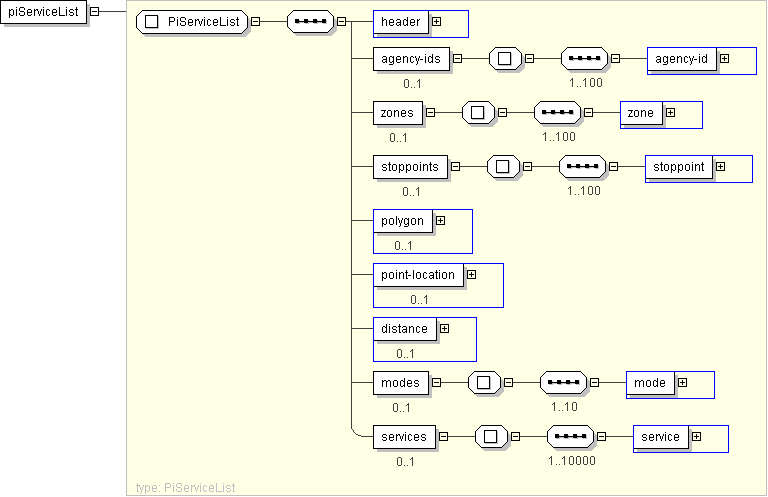768x497 pixels.
Task: Collapse the complex type node after modes
Action: [508, 382]
